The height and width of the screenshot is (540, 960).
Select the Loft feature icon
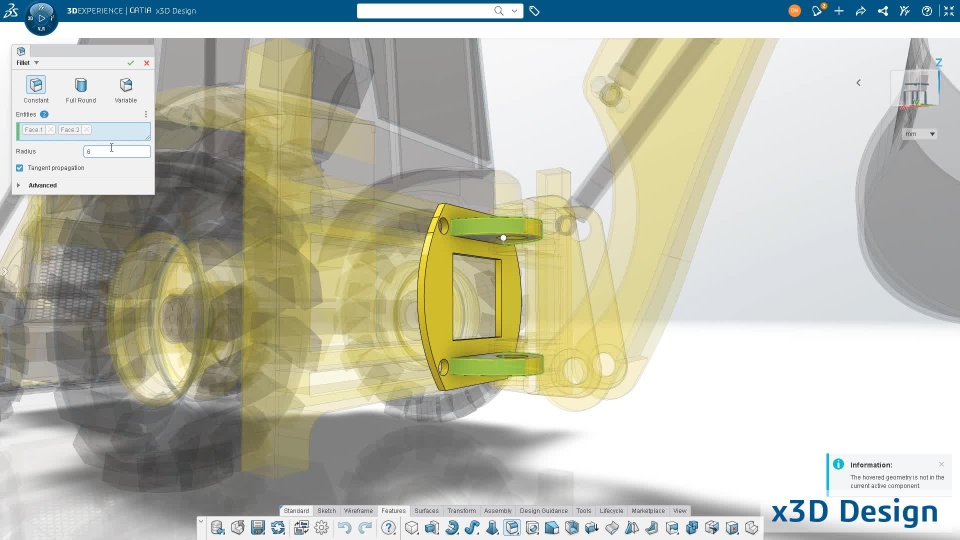(492, 528)
